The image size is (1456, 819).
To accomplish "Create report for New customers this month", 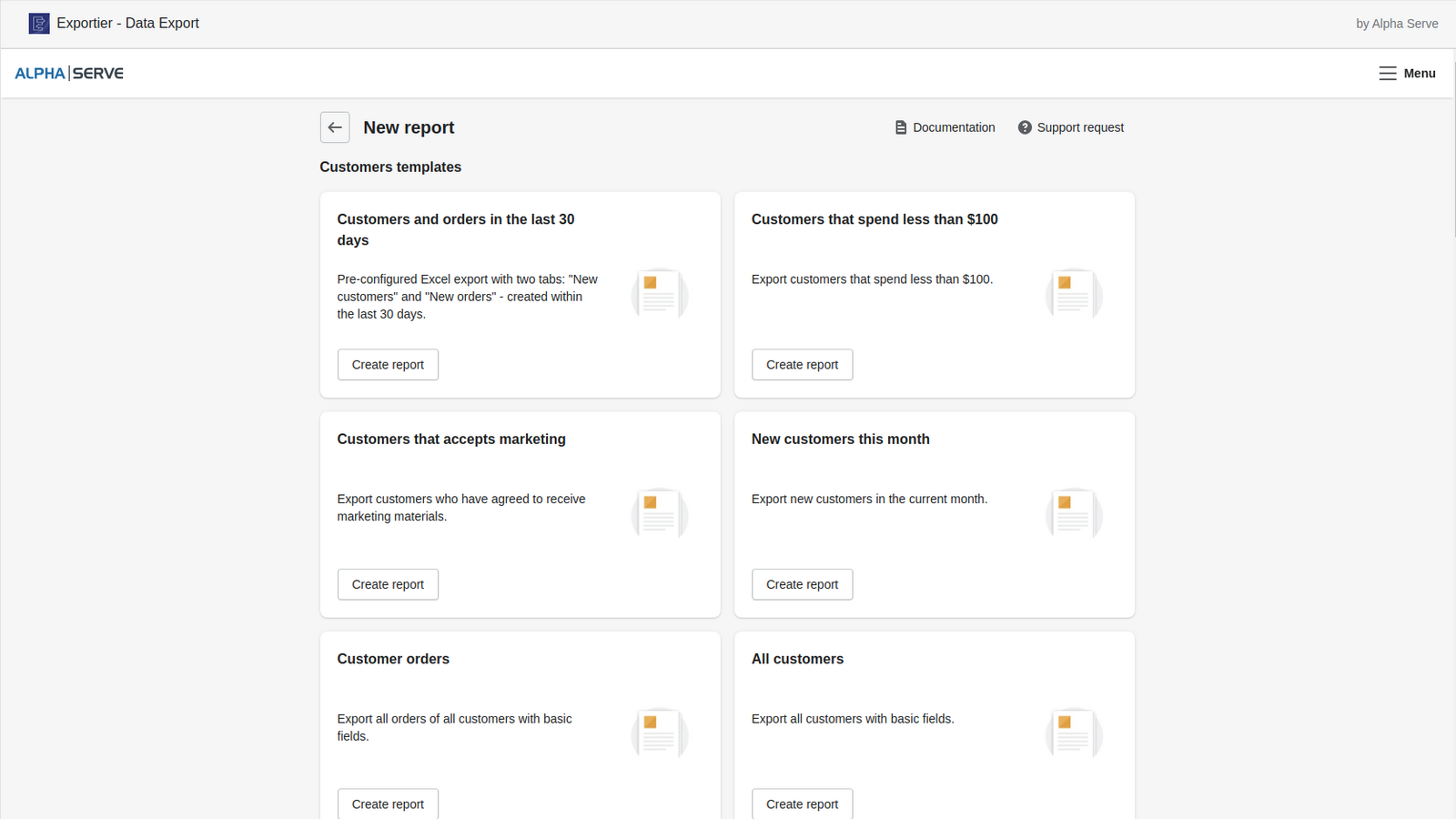I will (x=802, y=584).
